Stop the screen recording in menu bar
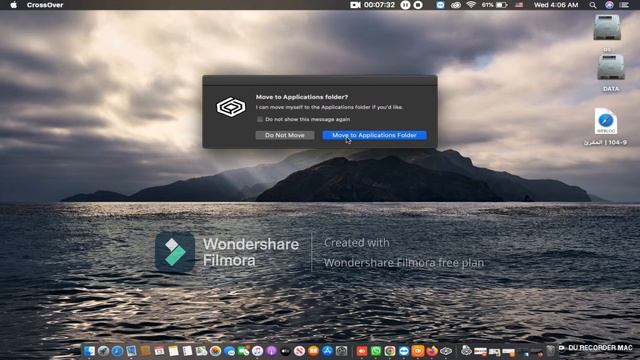640x360 pixels. [418, 5]
